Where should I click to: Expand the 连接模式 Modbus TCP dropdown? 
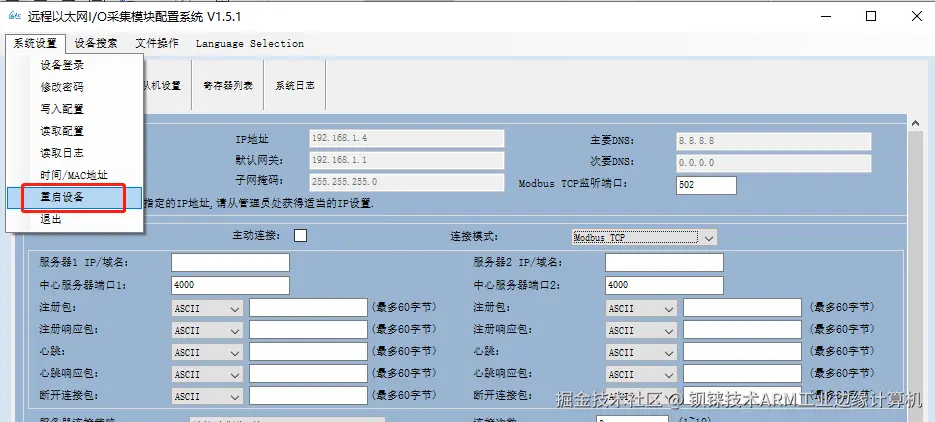coord(644,237)
